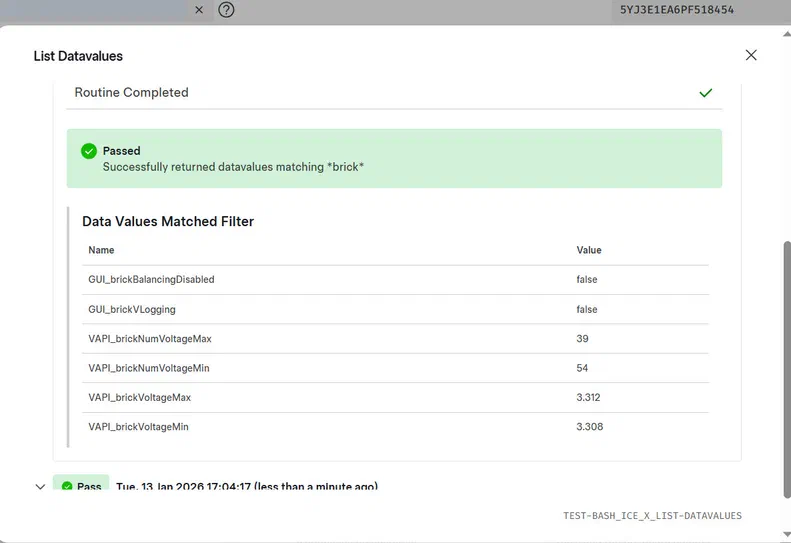Expand the Pass result chevron
This screenshot has height=543, width=791.
click(x=40, y=487)
